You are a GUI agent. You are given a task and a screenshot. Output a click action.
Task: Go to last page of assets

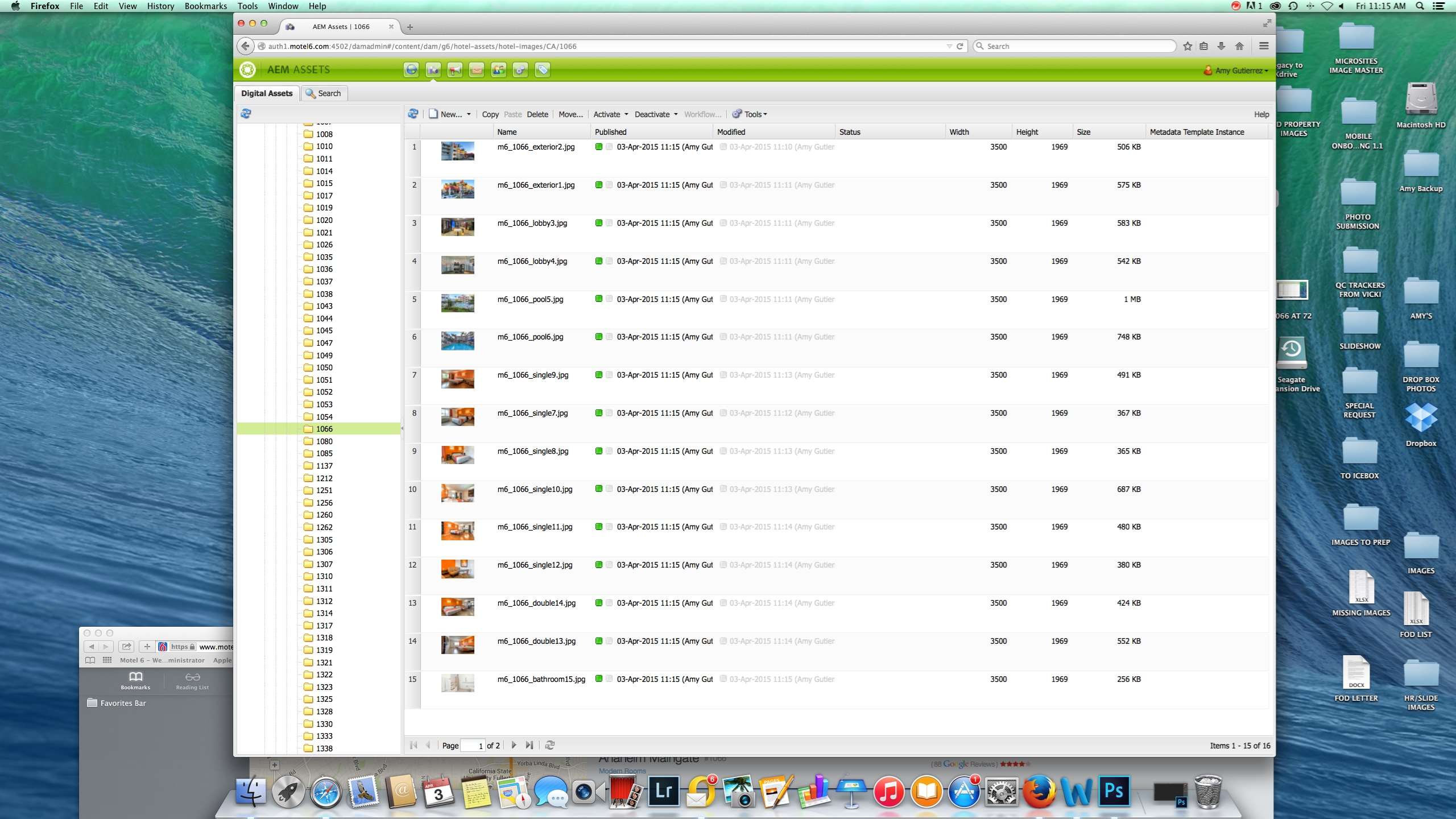pos(530,745)
